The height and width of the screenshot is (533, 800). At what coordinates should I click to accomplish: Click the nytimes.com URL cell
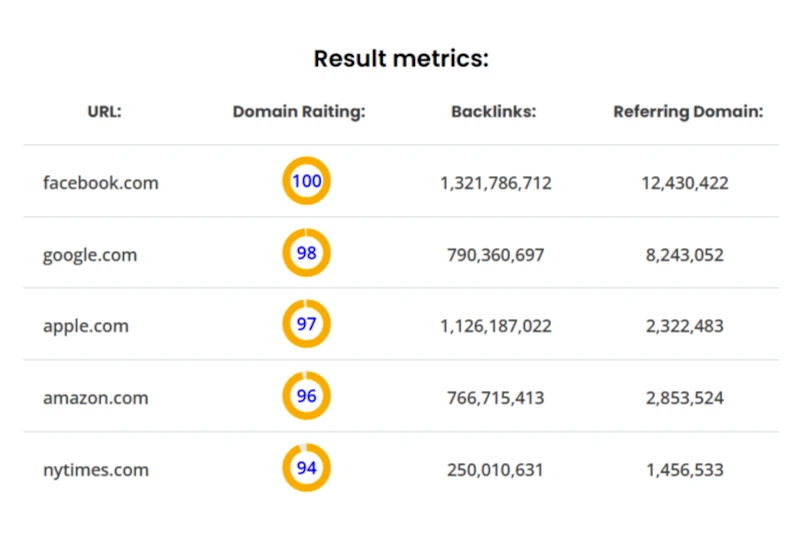tap(96, 470)
